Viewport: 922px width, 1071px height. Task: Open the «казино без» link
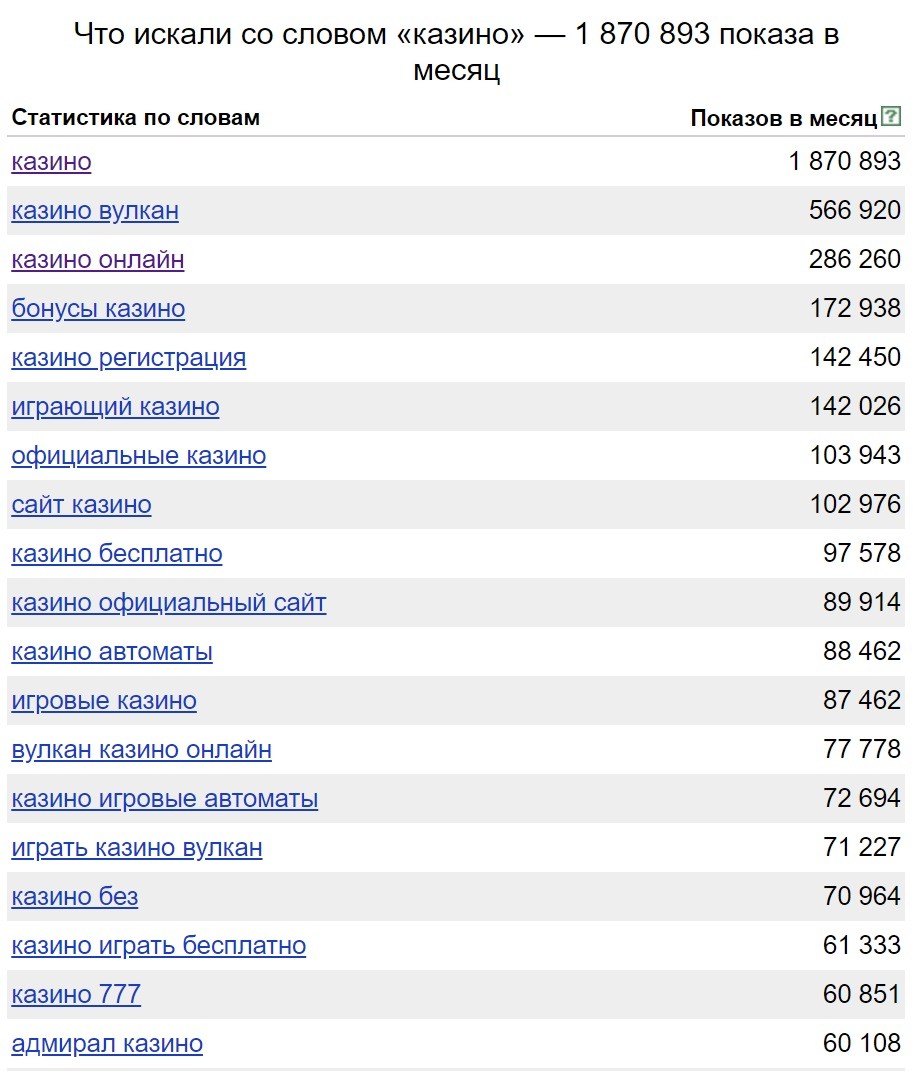point(74,898)
